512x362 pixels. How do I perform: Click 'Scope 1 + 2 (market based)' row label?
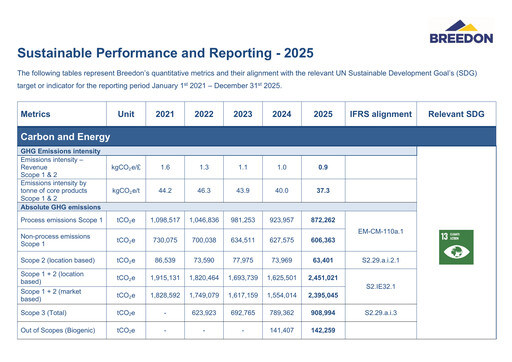click(x=51, y=295)
